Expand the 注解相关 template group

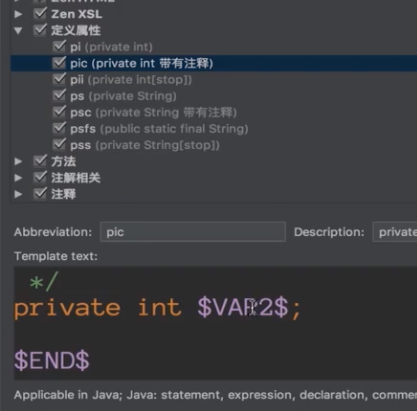[18, 178]
